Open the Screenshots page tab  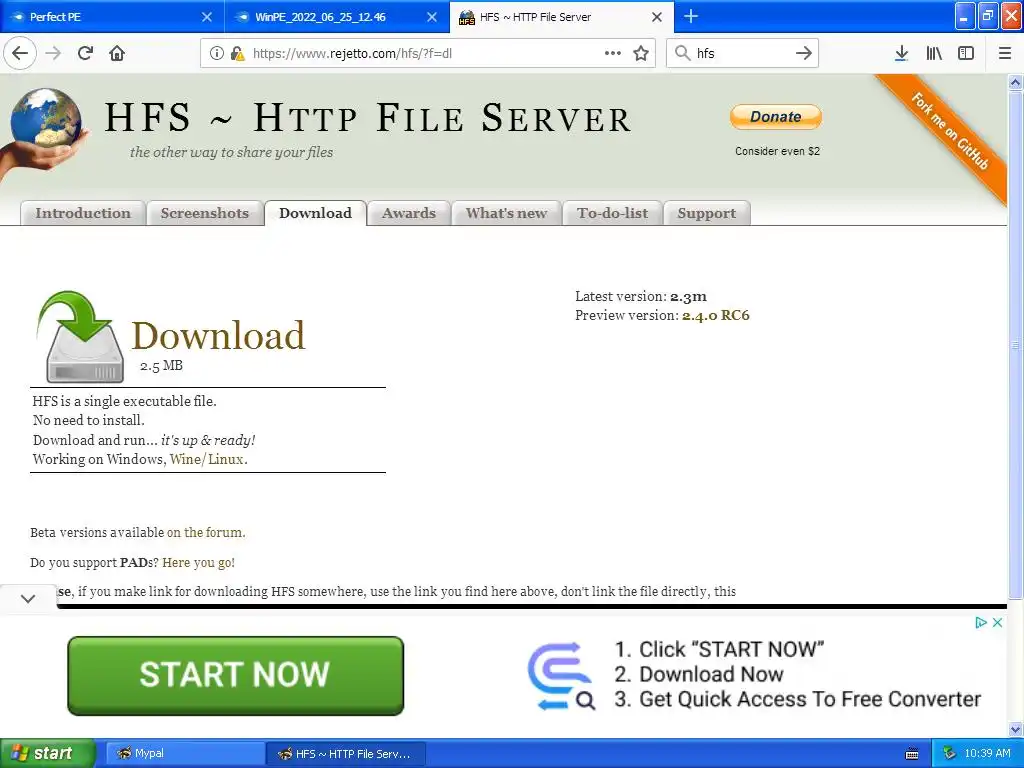click(204, 214)
